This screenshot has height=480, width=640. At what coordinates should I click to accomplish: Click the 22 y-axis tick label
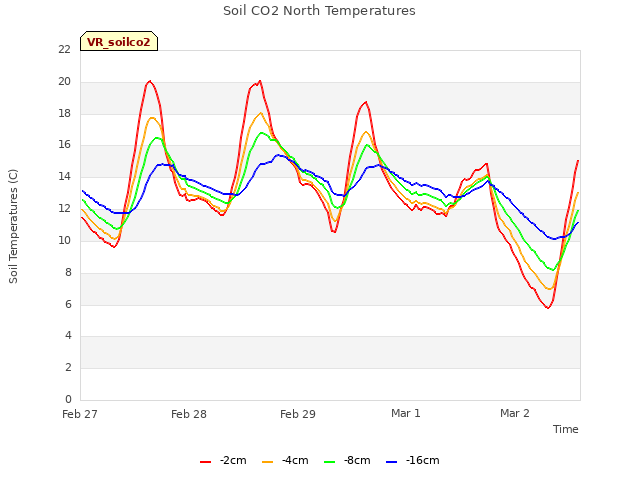(x=64, y=50)
